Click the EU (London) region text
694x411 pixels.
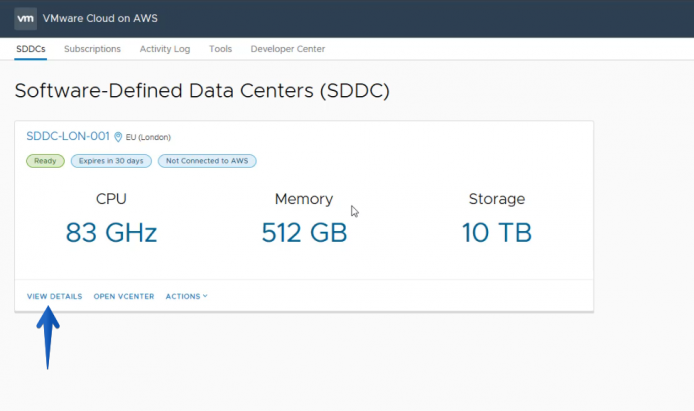pos(148,138)
